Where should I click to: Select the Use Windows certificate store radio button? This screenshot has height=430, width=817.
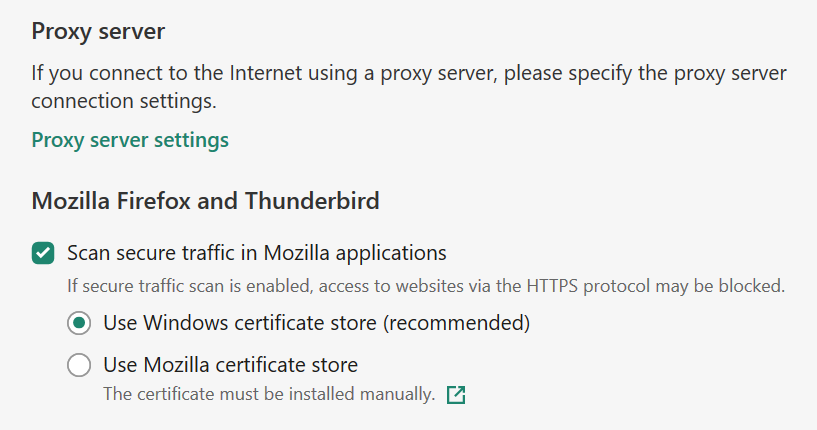tap(79, 324)
